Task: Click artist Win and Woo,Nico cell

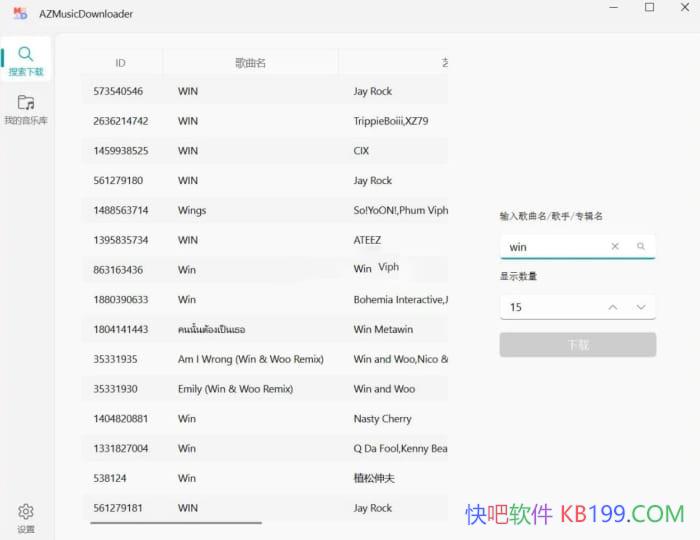Action: (x=400, y=359)
